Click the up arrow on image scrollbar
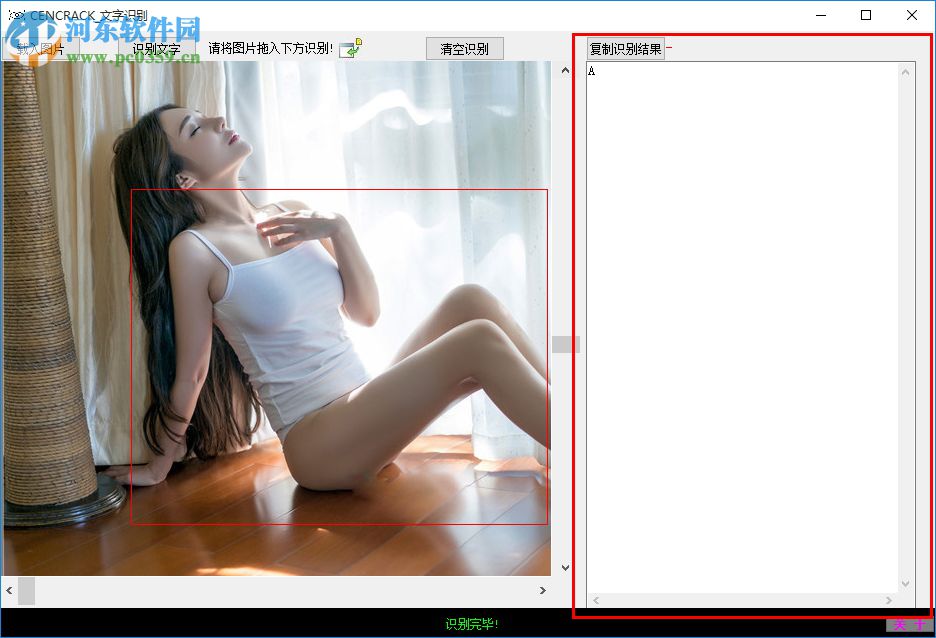Image resolution: width=936 pixels, height=638 pixels. (x=566, y=69)
